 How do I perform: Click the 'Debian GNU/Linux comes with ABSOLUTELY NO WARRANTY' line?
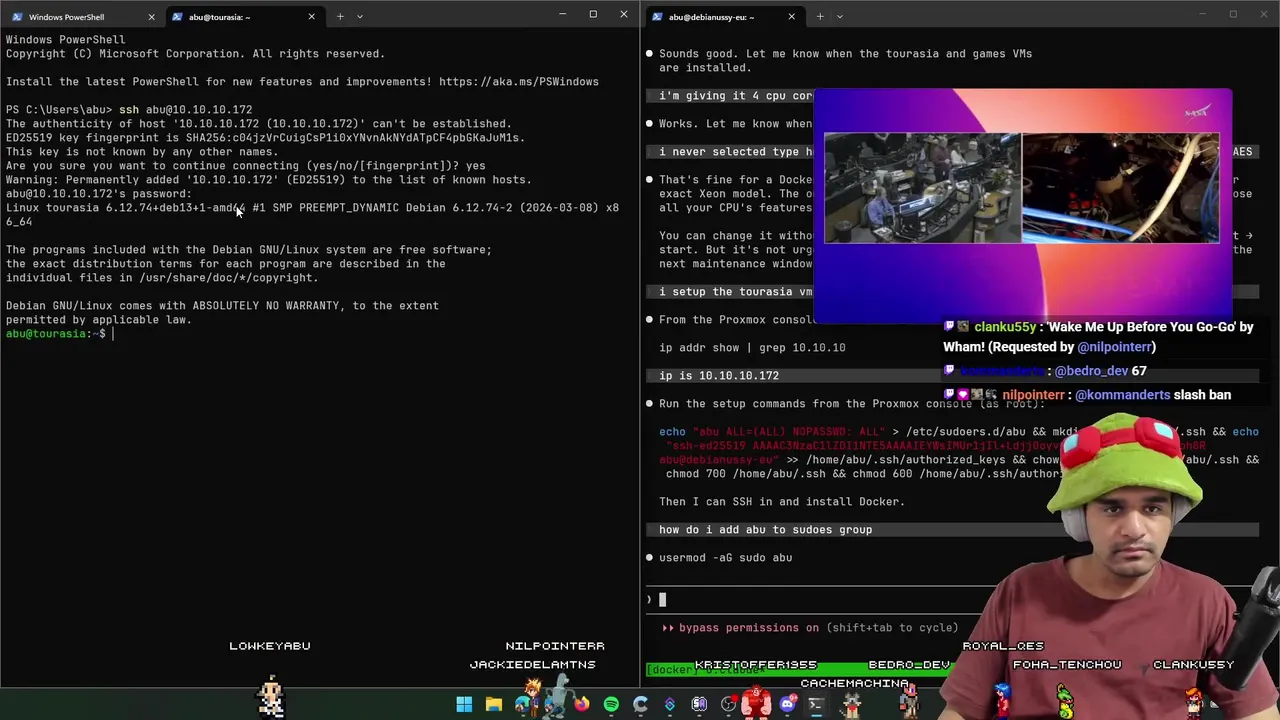pos(222,306)
